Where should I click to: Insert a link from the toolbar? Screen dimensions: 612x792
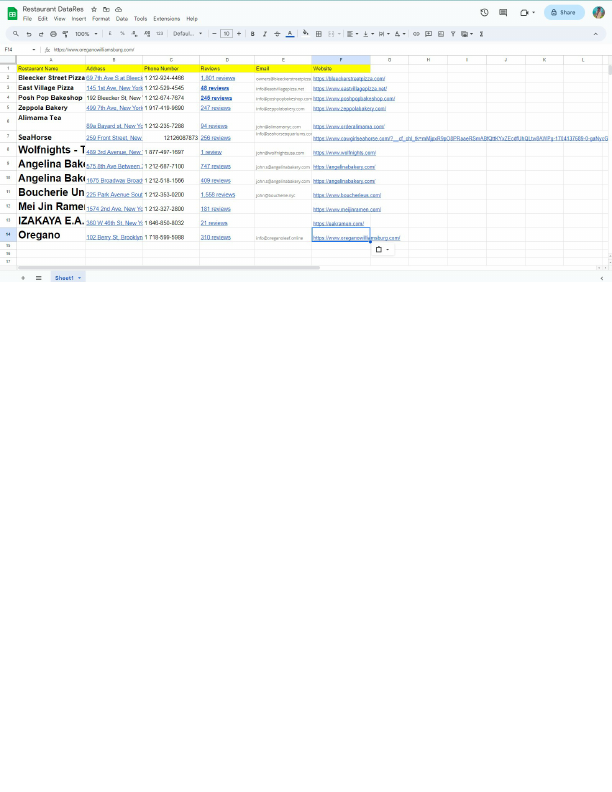(x=416, y=34)
